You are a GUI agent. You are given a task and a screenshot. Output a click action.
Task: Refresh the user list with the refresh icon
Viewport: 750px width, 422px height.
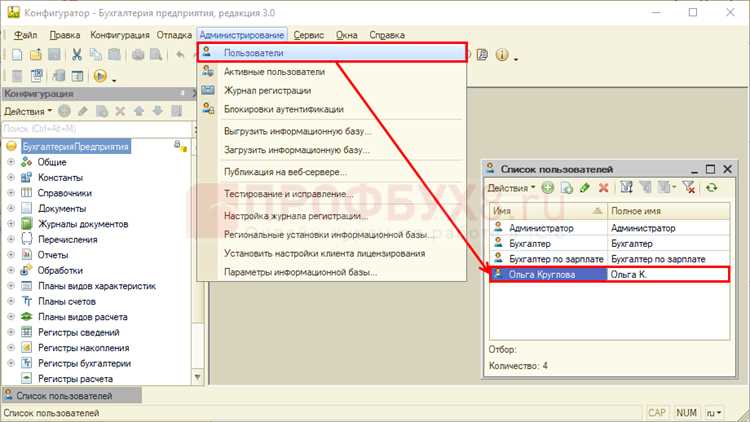[711, 188]
